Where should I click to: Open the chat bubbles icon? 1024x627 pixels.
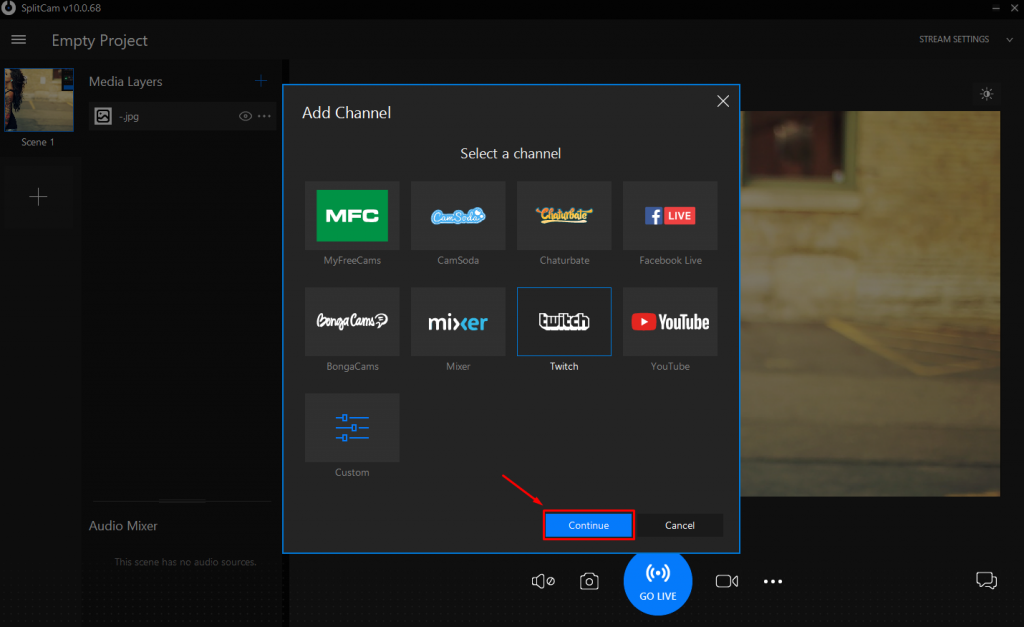(x=986, y=580)
